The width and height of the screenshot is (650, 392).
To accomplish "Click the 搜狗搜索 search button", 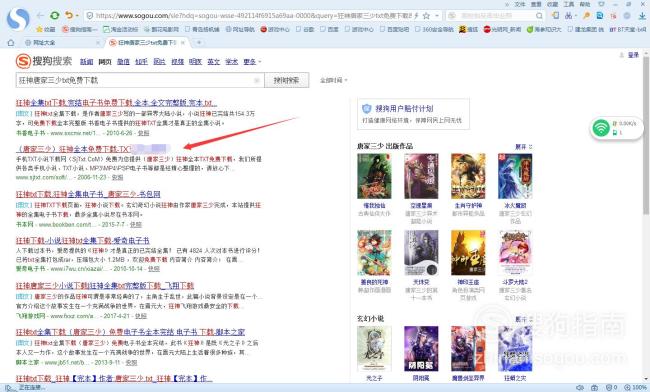I will click(286, 80).
